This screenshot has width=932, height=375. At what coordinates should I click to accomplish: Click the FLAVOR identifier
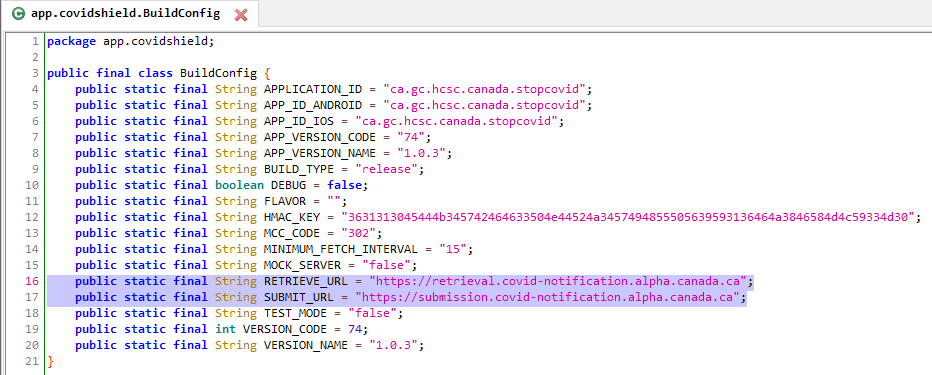click(x=285, y=201)
